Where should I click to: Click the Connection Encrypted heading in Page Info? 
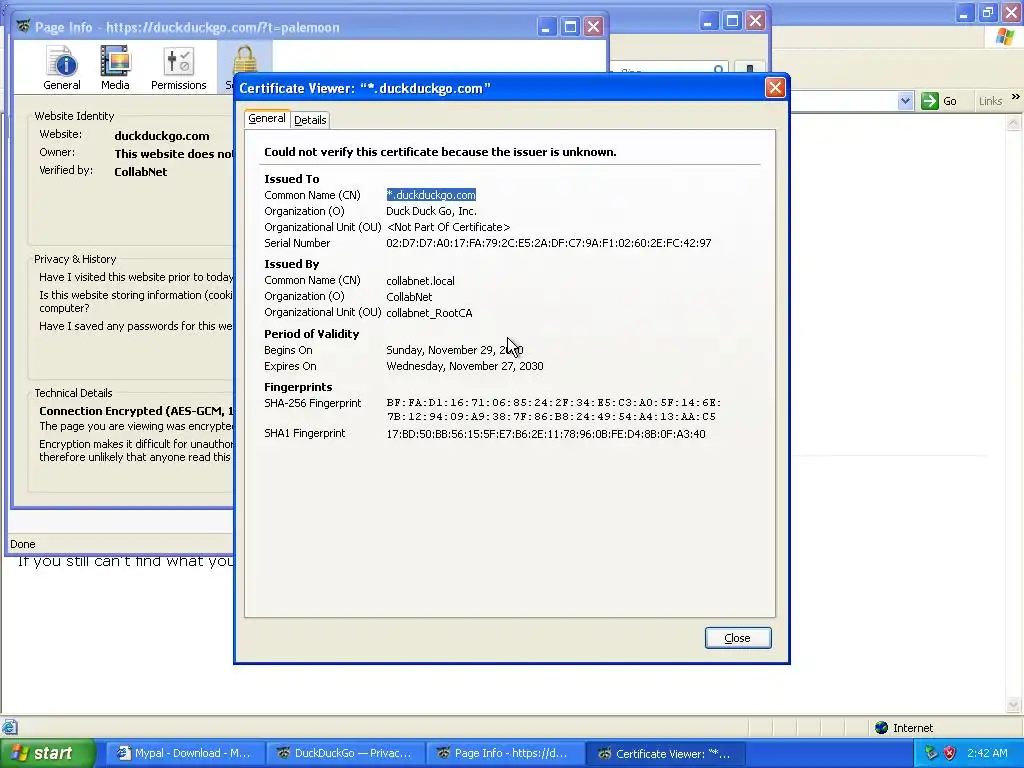coord(136,411)
